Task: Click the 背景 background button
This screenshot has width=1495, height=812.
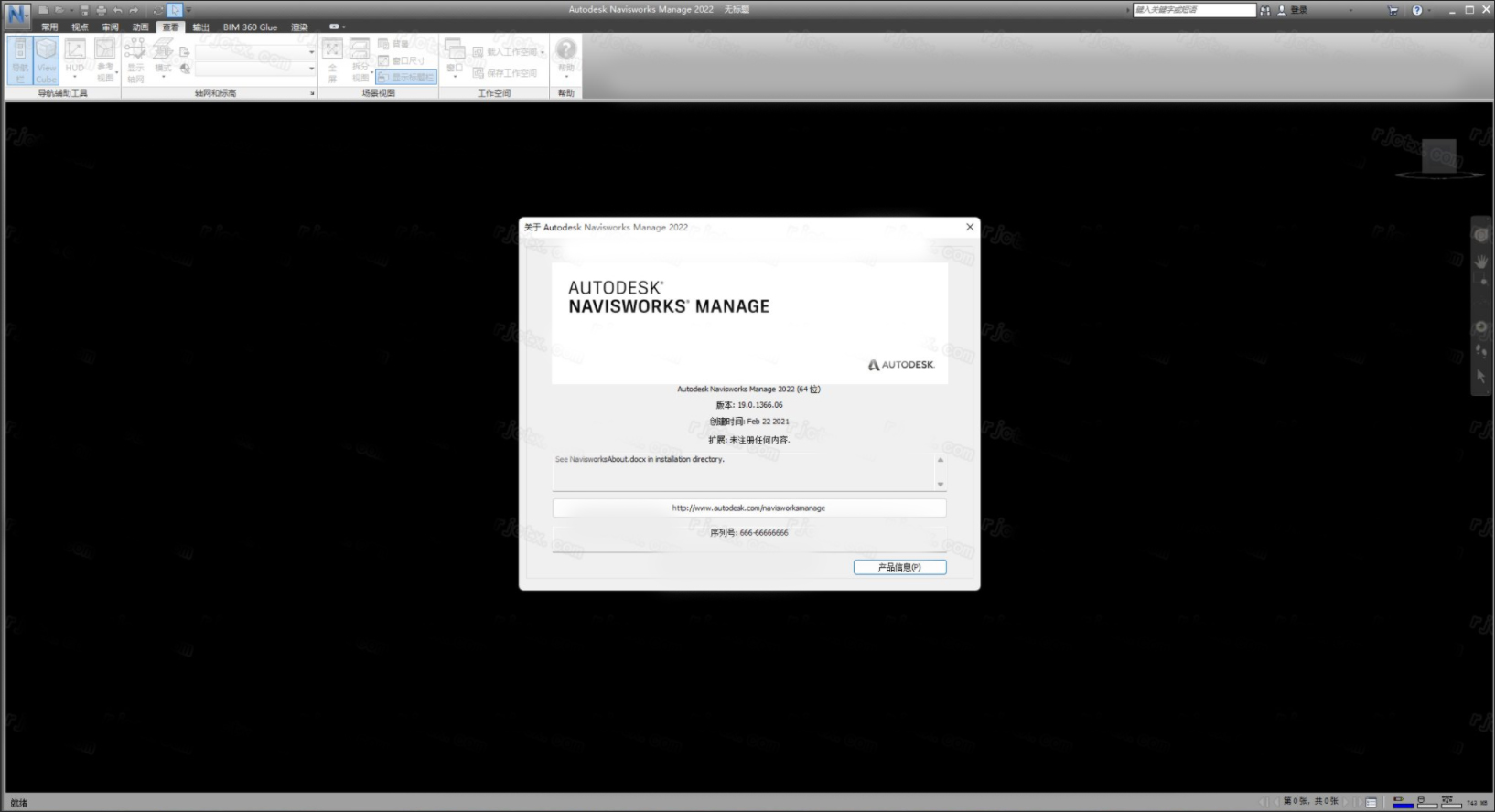Action: 394,44
